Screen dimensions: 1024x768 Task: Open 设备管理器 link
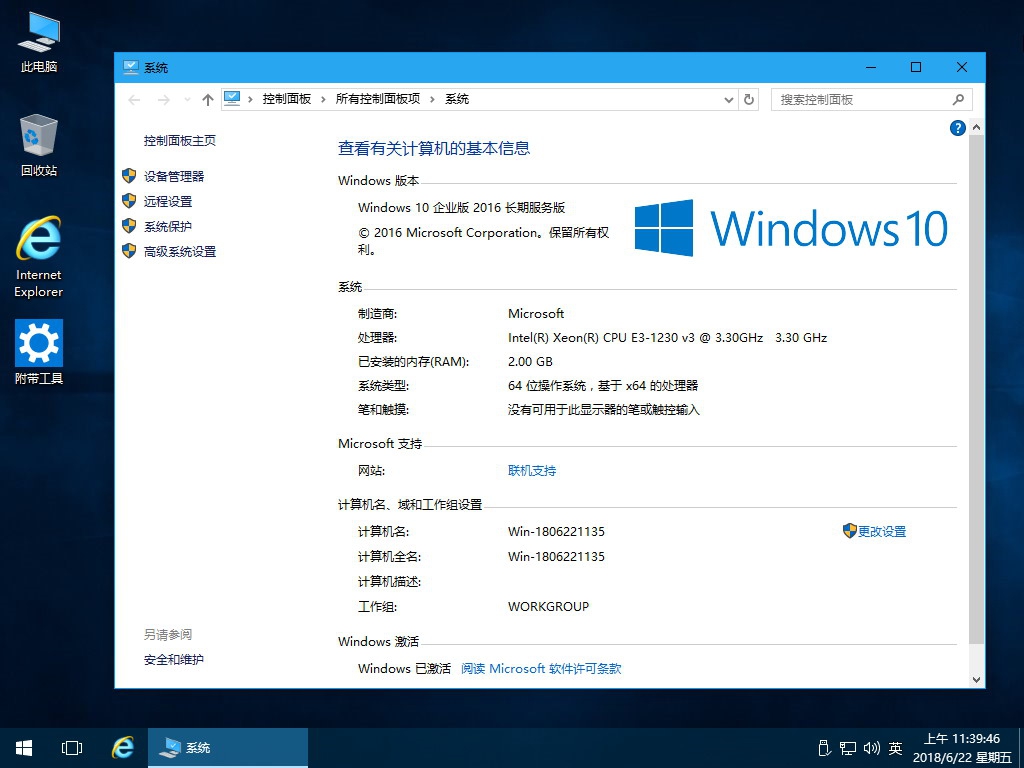[x=174, y=176]
